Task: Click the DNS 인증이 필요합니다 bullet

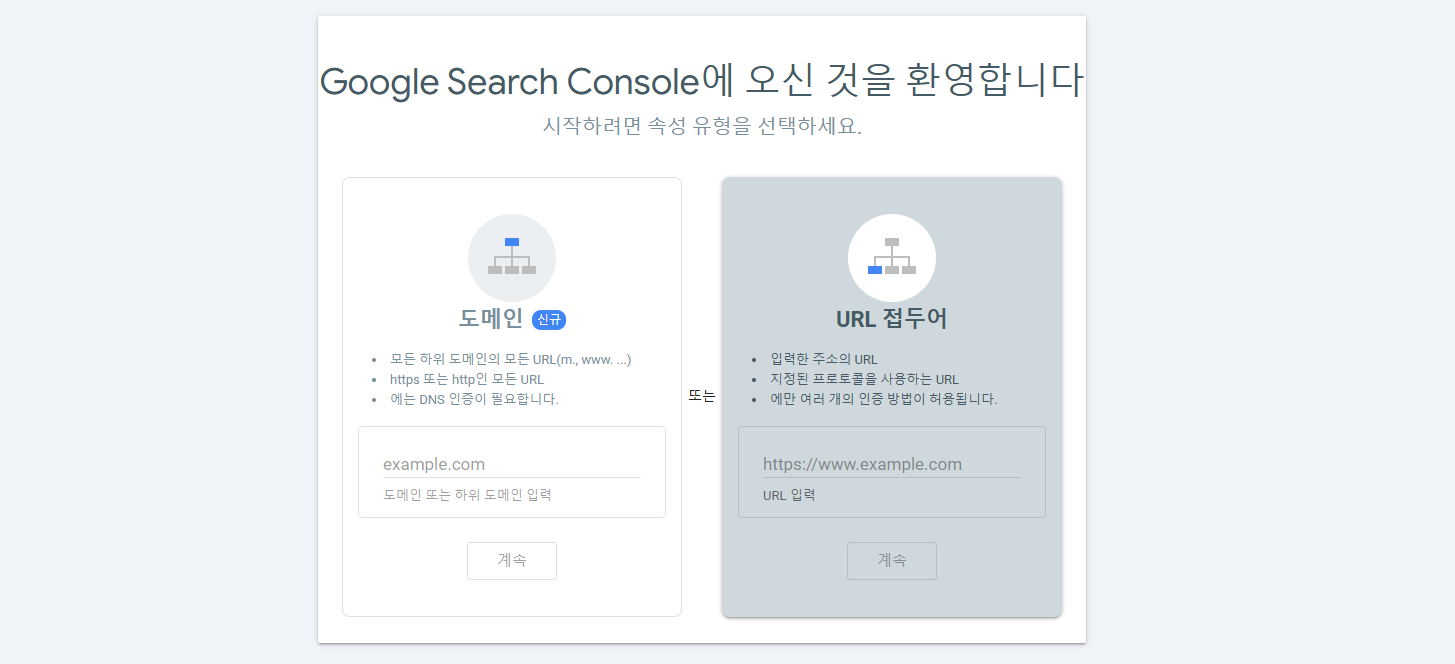Action: pyautogui.click(x=474, y=399)
